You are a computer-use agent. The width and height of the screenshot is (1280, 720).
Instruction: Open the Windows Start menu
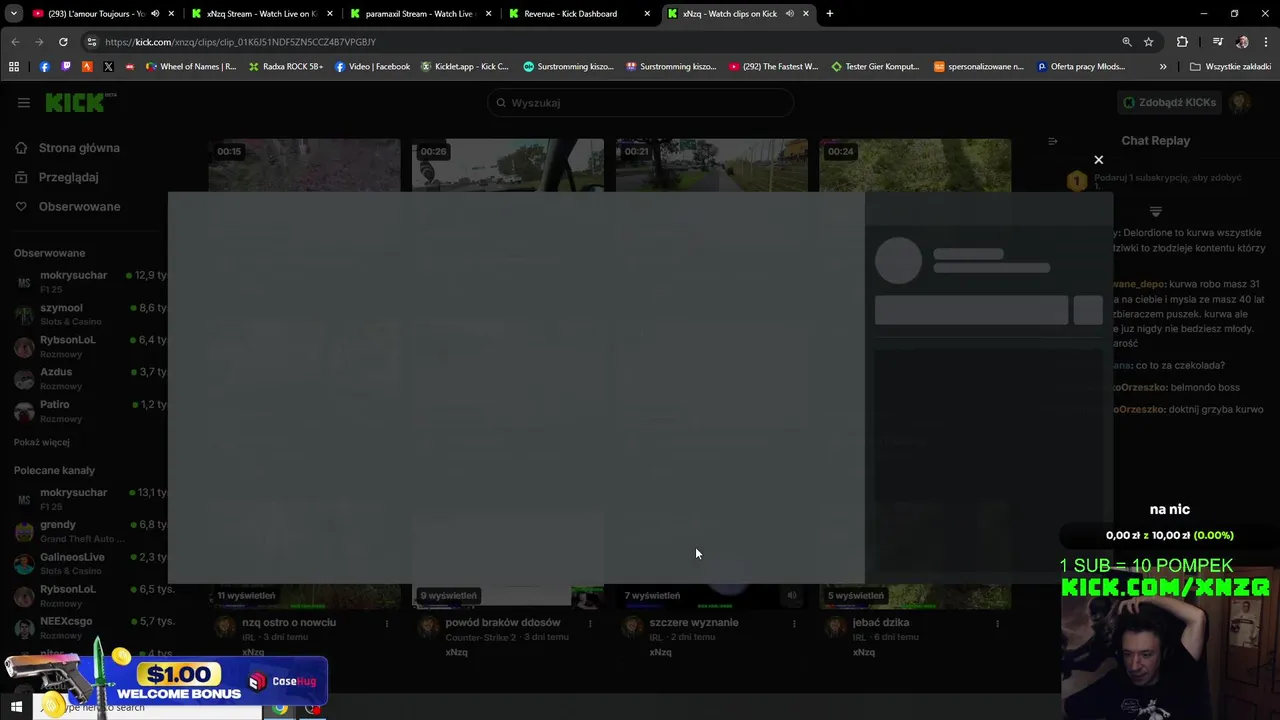click(x=16, y=707)
